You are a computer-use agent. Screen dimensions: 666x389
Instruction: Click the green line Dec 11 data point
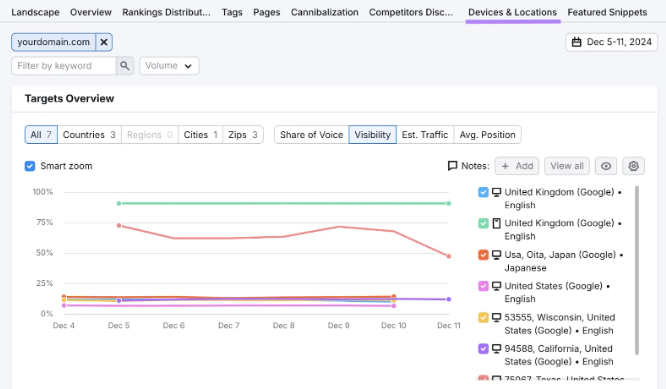point(449,203)
